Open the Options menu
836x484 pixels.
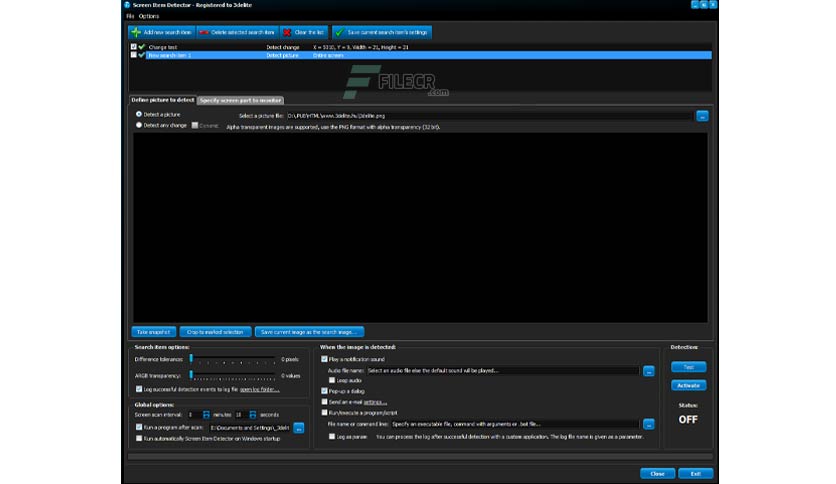[149, 16]
